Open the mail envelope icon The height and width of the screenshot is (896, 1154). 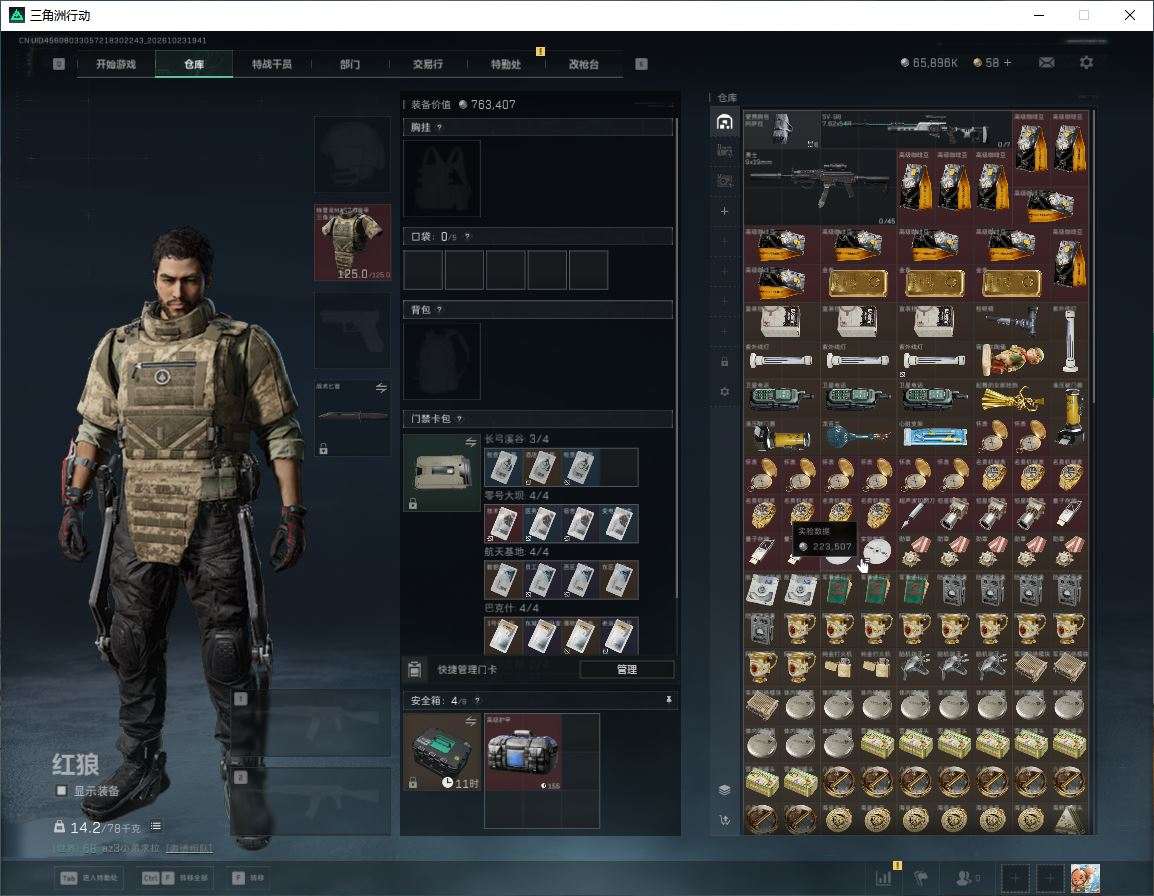click(1046, 63)
